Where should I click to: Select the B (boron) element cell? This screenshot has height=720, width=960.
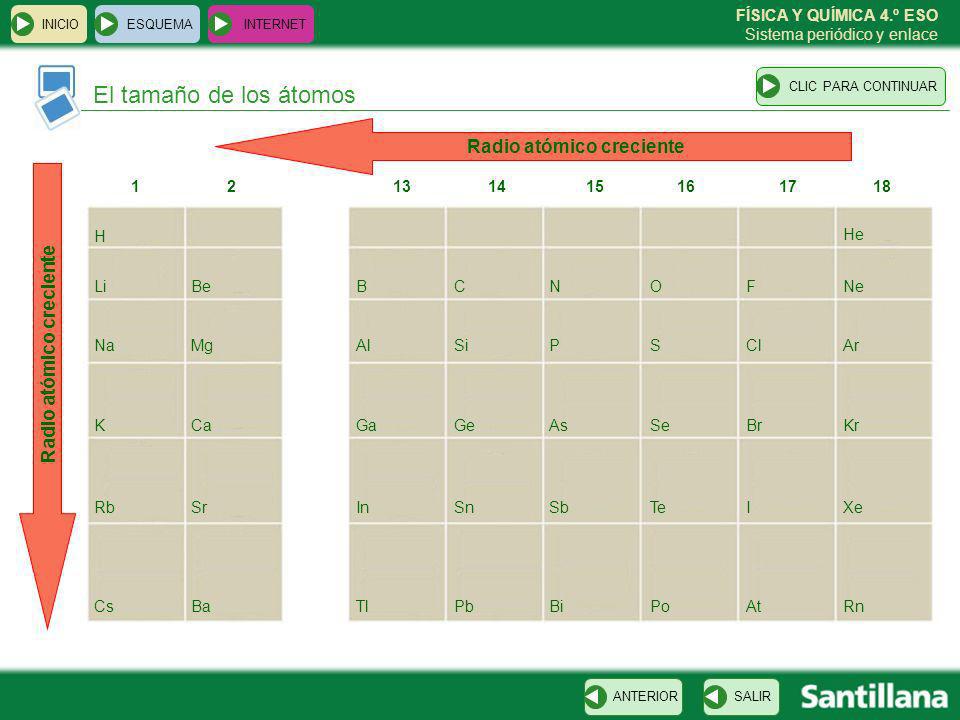(397, 274)
